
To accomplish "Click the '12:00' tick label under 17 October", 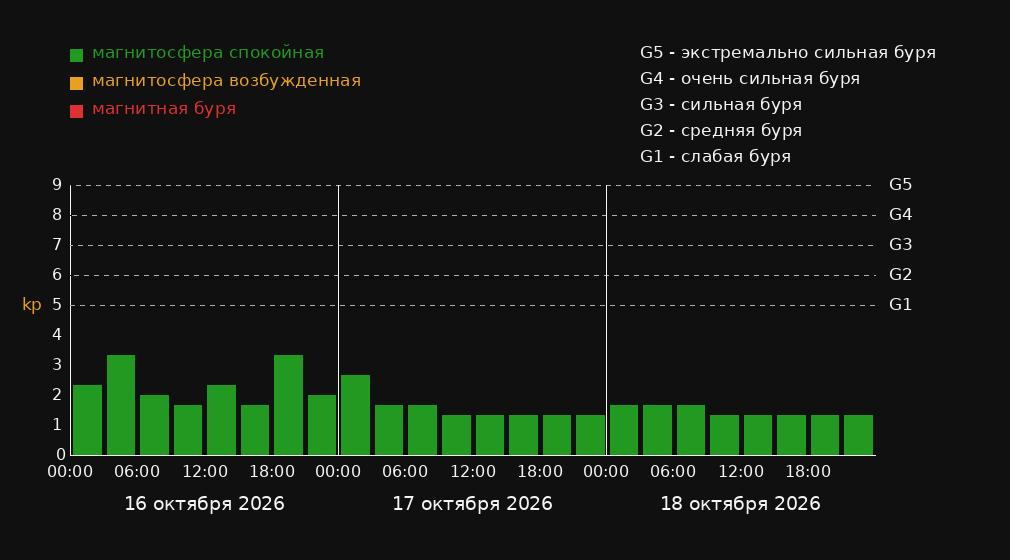I will (x=473, y=472).
